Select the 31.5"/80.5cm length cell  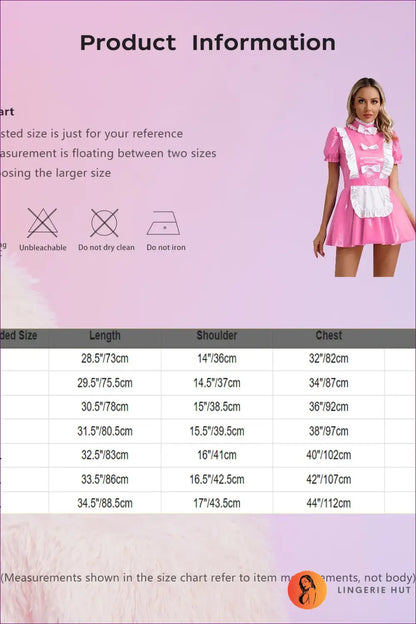105,431
